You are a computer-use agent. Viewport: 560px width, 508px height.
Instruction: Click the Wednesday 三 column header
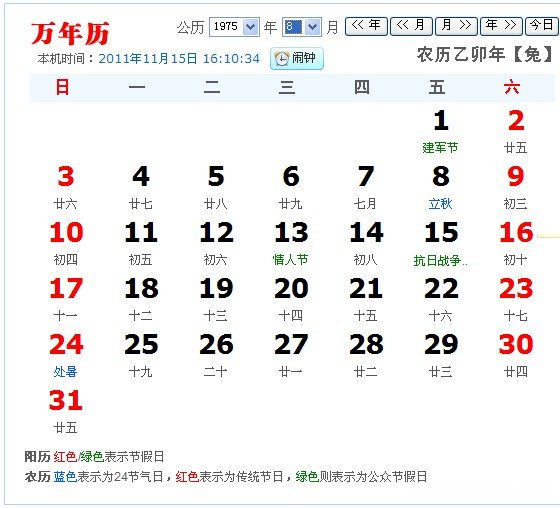(x=287, y=88)
